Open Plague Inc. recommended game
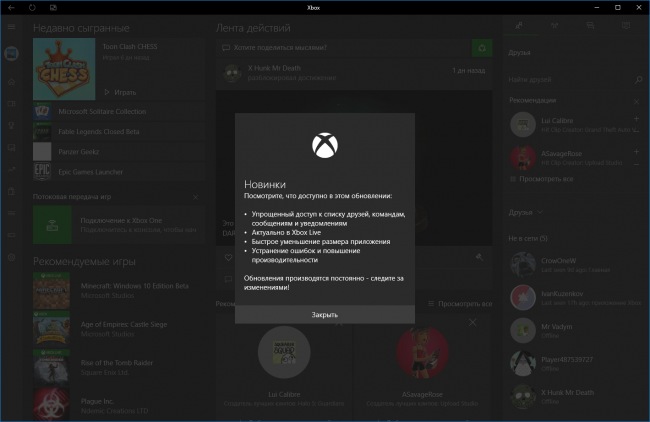The image size is (650, 422). [118, 405]
